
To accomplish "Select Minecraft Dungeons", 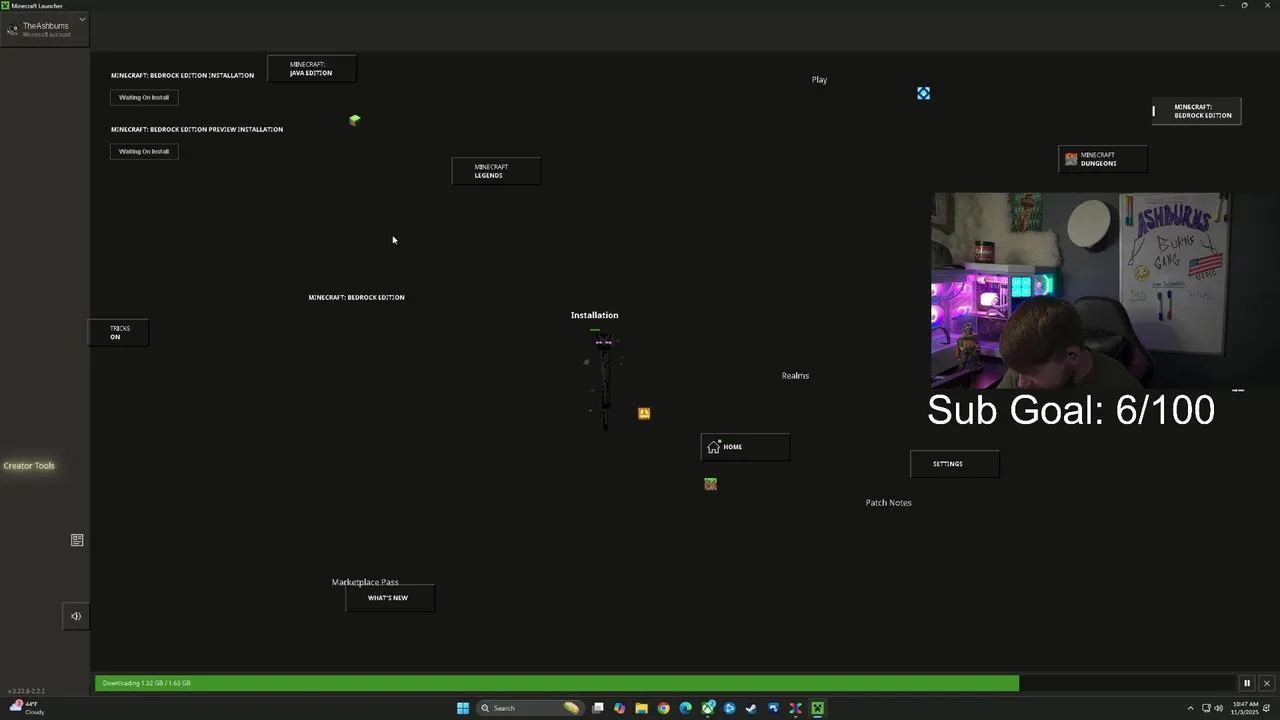I will tap(1103, 159).
